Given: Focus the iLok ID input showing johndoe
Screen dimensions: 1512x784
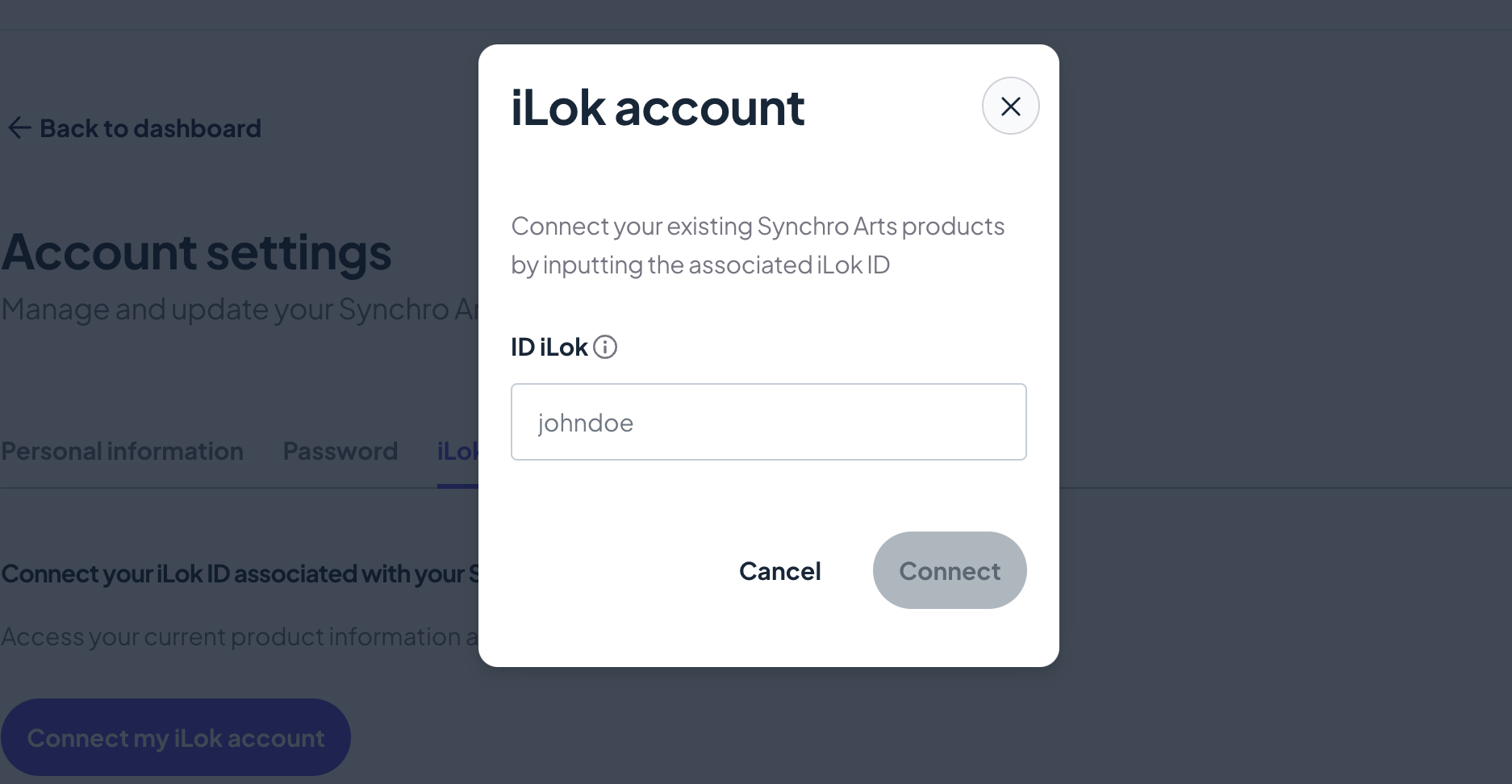Looking at the screenshot, I should click(767, 421).
